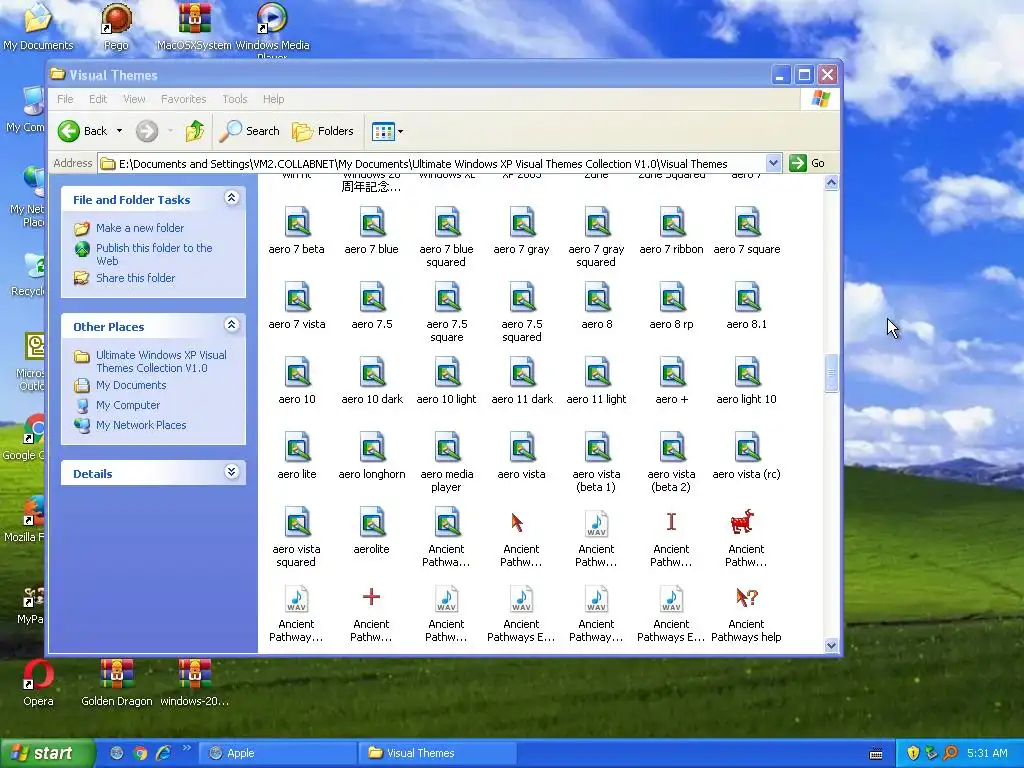Select the Ancient Pathways help cursor file

[746, 613]
